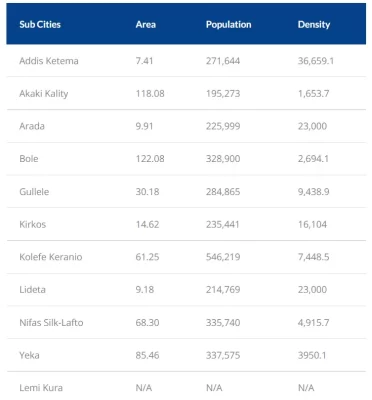Screen dimensions: 372x400
Task: Click density value 1,653.7
Action: [314, 94]
